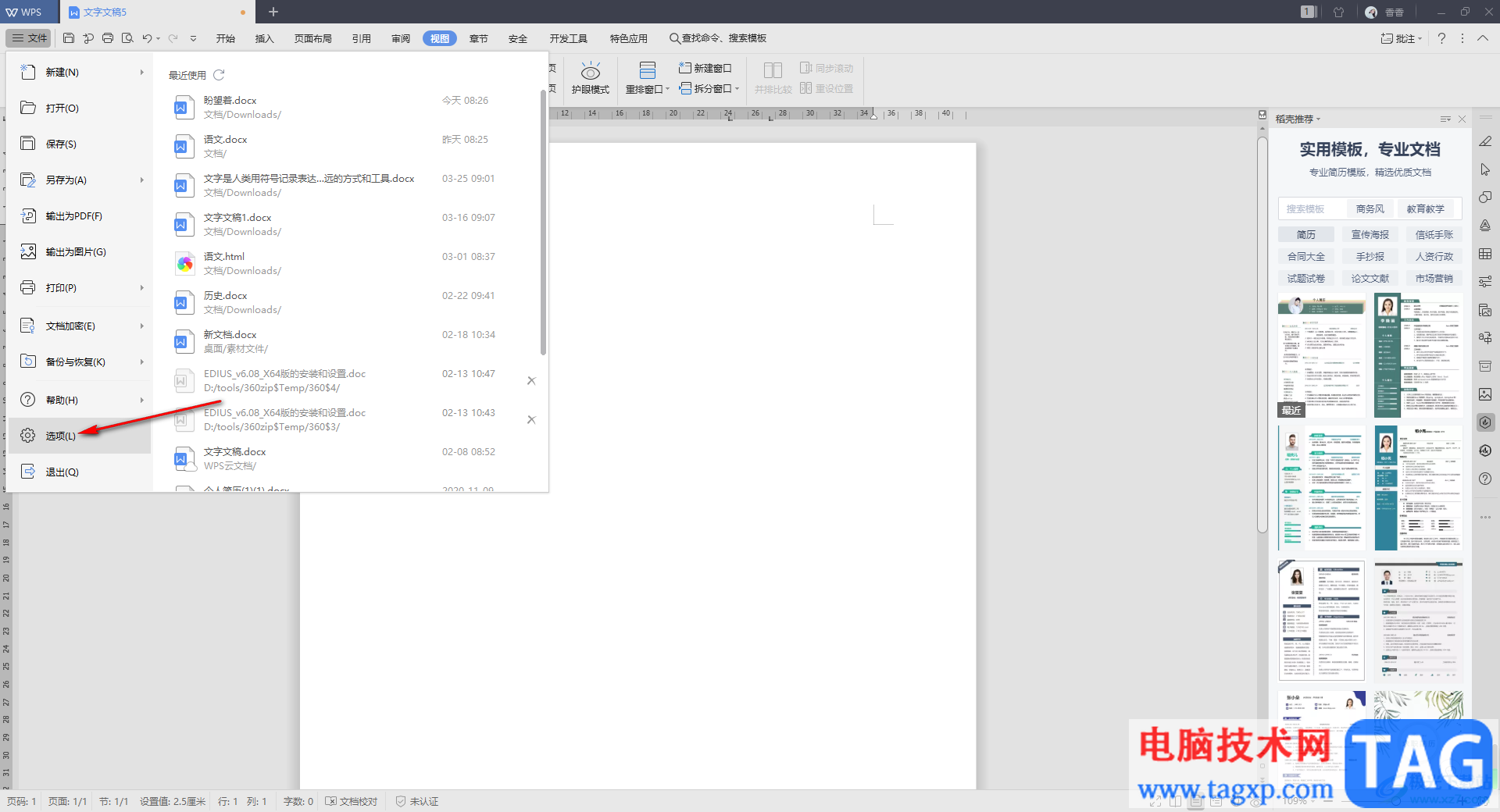Open the help question icon in right sidebar

coord(1485,479)
